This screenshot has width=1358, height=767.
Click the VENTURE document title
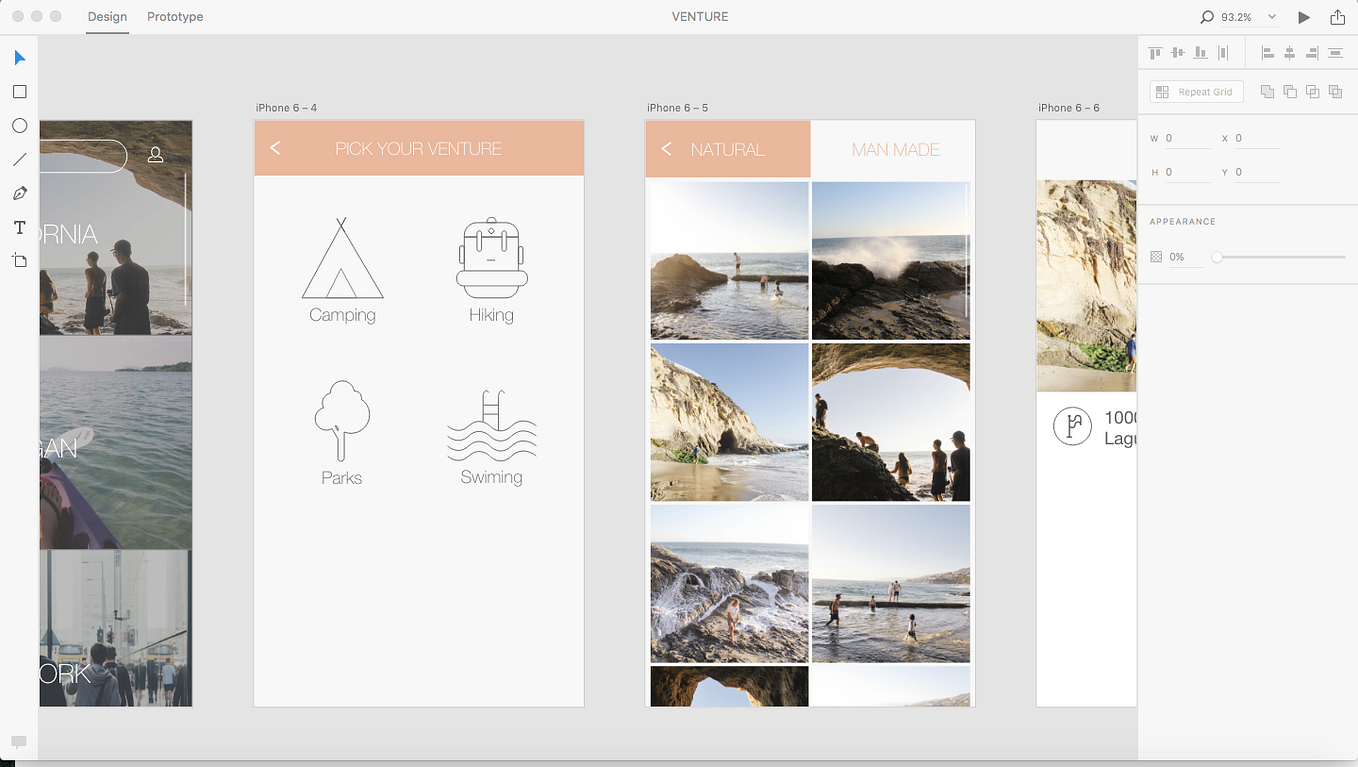[x=700, y=17]
